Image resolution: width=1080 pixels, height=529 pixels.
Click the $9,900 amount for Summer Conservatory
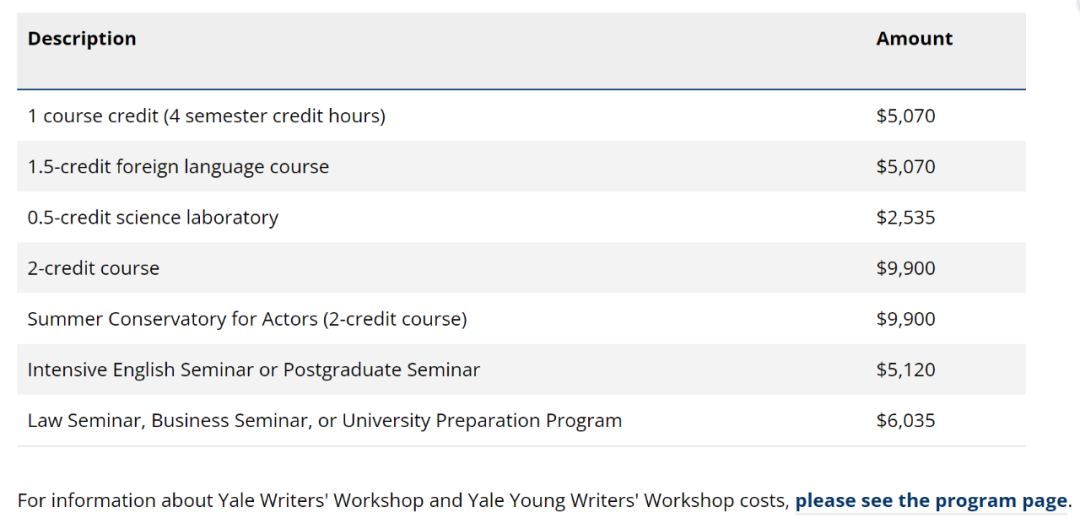(906, 319)
